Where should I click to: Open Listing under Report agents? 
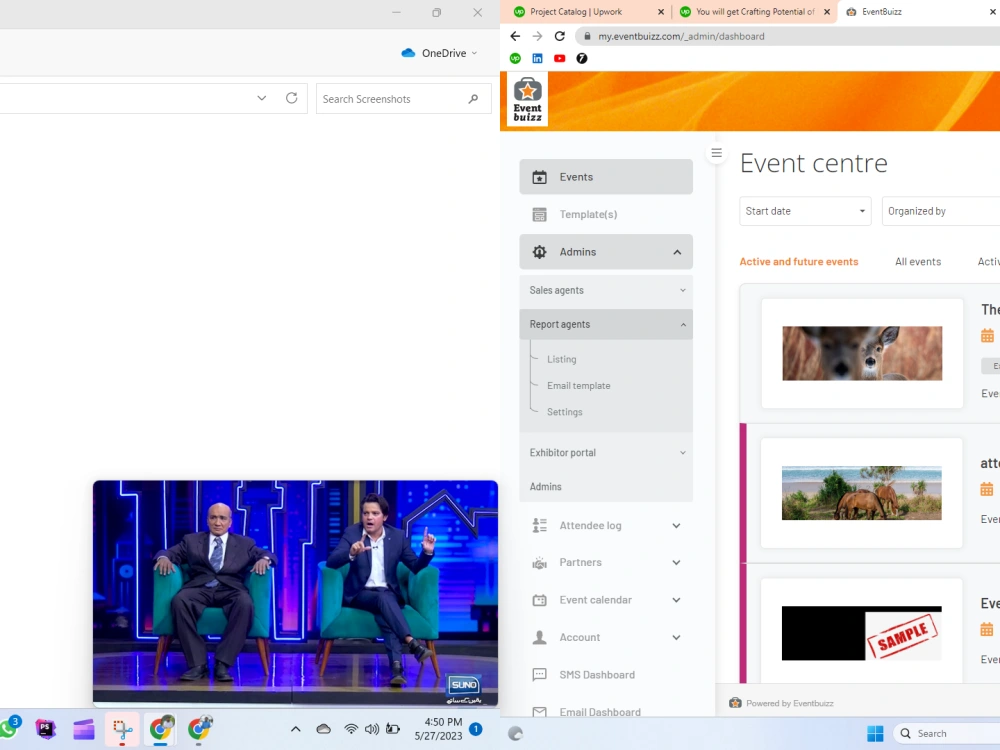point(561,359)
